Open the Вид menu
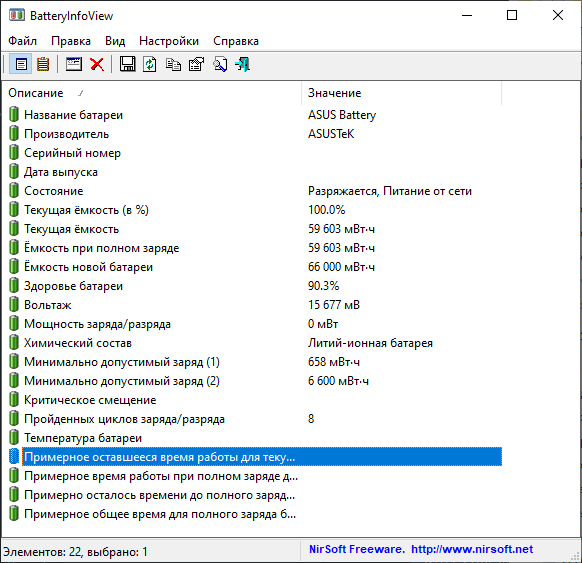Viewport: 582px width, 563px height. click(x=115, y=41)
